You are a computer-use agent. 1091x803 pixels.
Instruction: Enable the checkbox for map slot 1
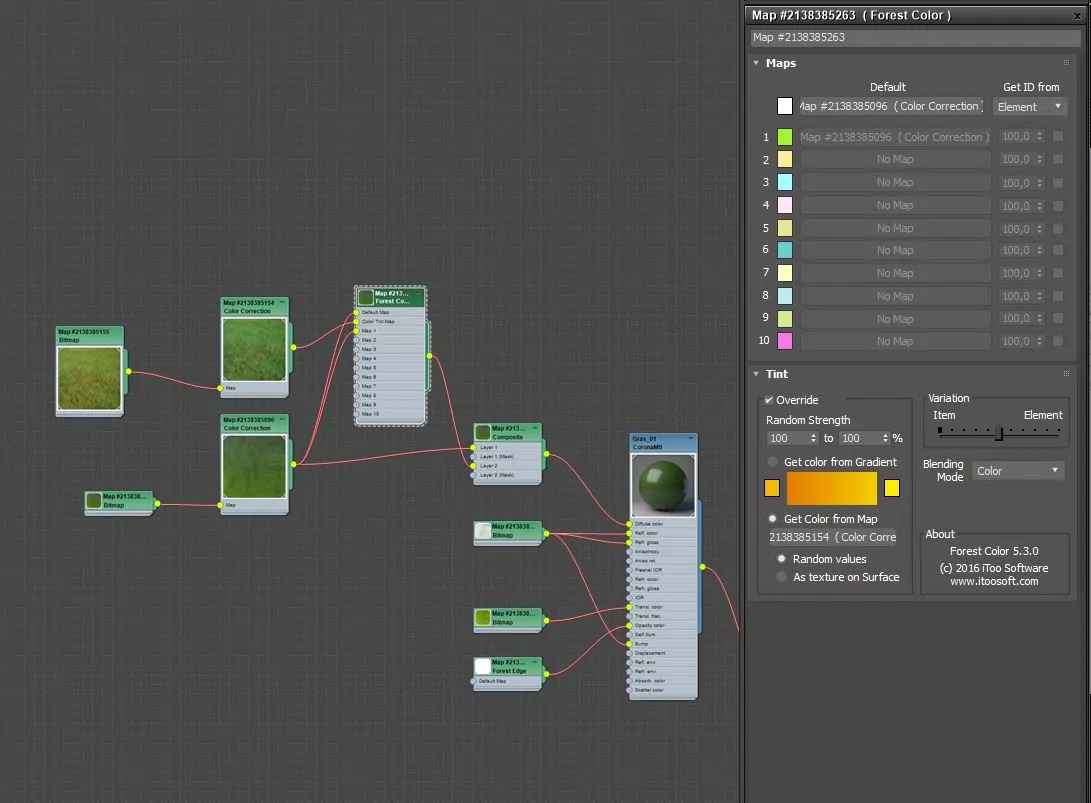(x=1058, y=137)
